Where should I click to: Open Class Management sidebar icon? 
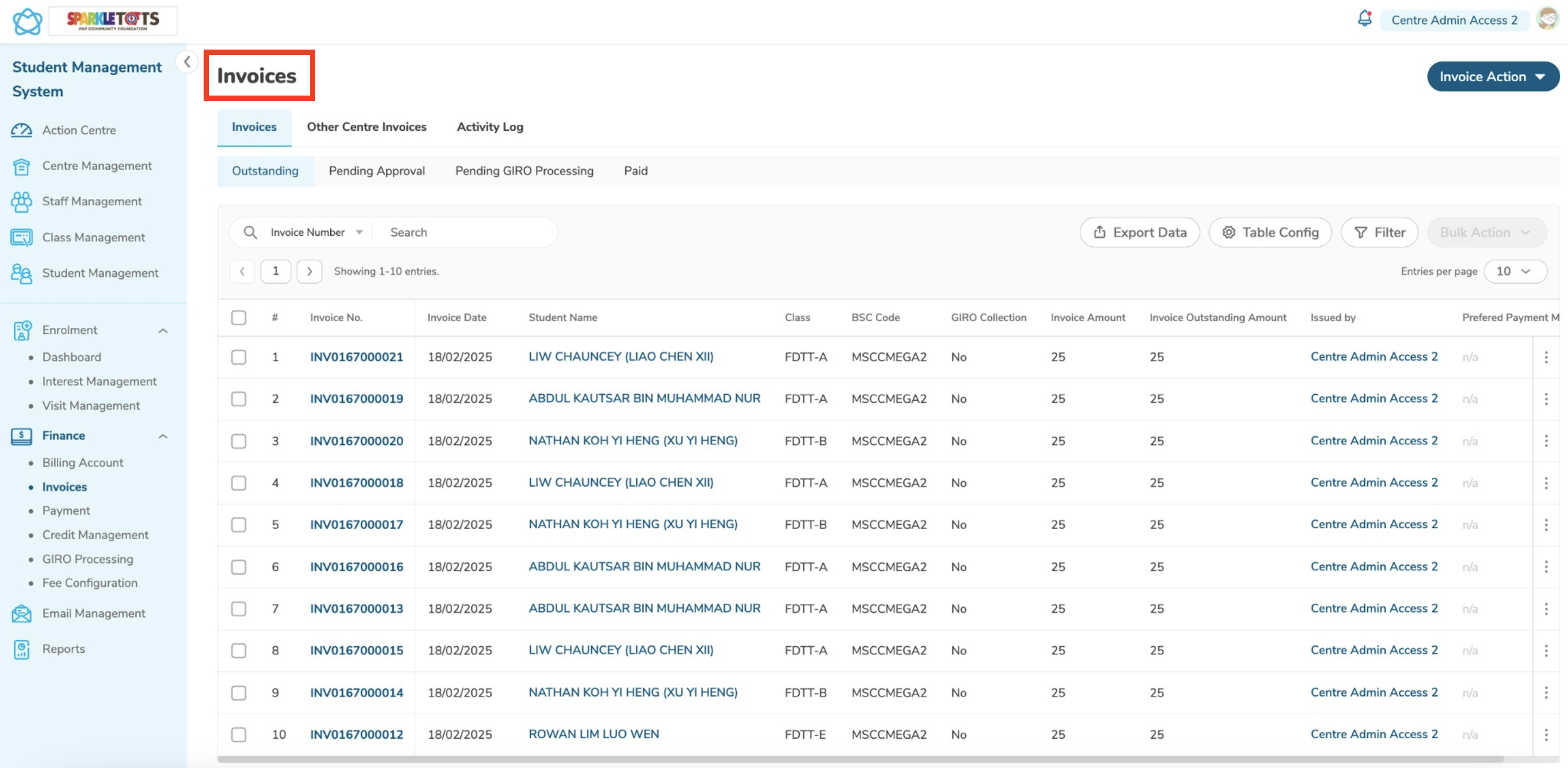click(x=21, y=237)
